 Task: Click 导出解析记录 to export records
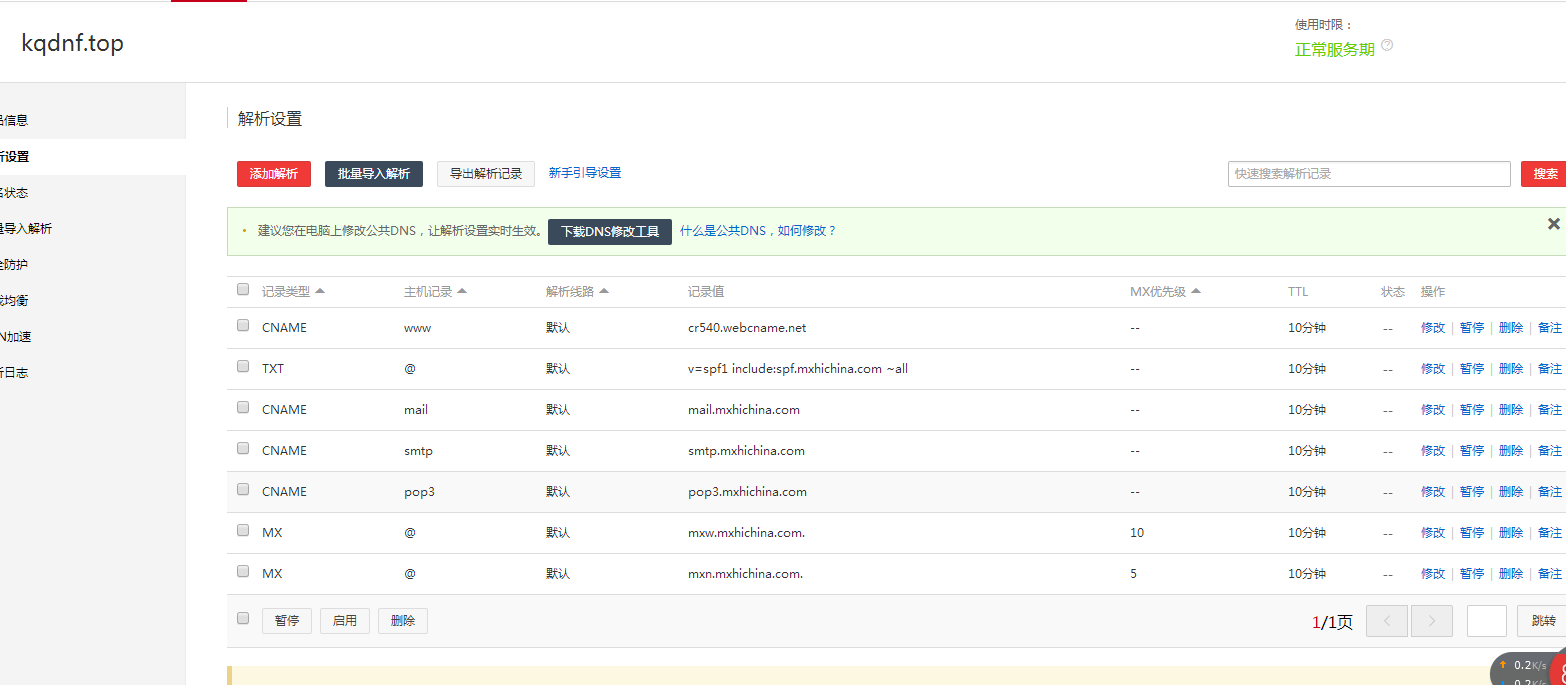485,173
